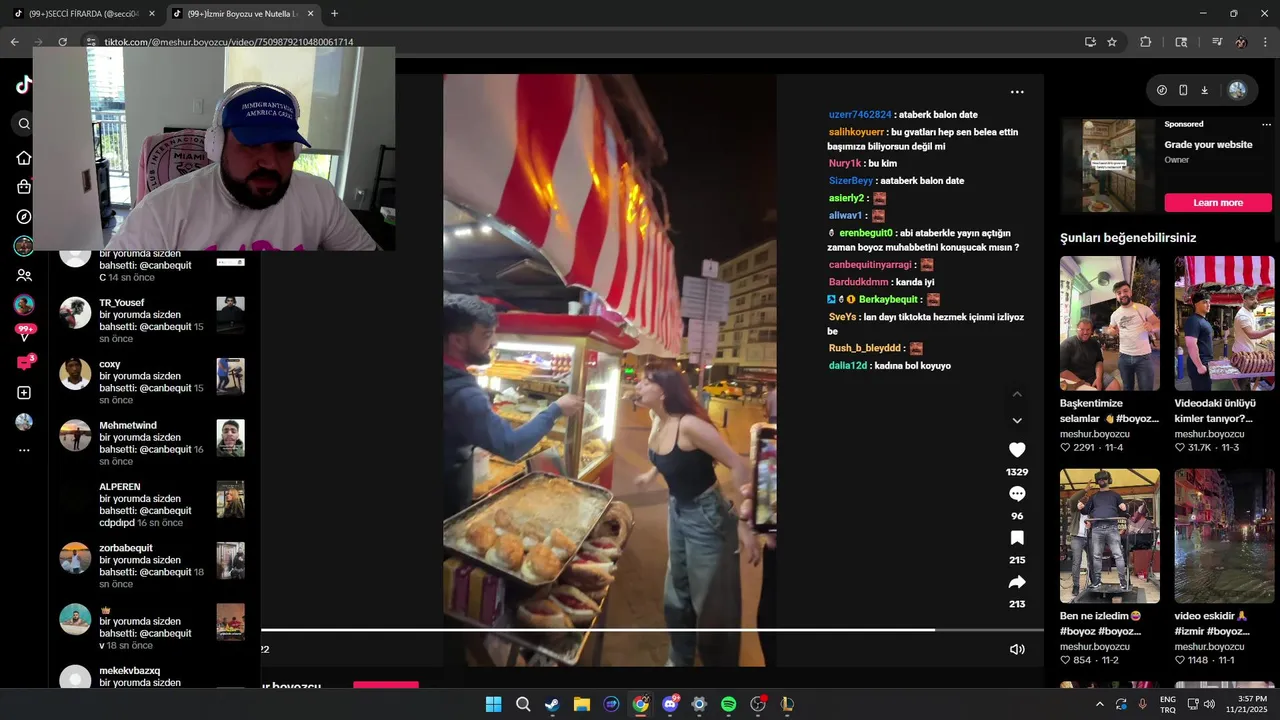Click install app icon in address bar
1280x720 pixels.
click(1090, 42)
